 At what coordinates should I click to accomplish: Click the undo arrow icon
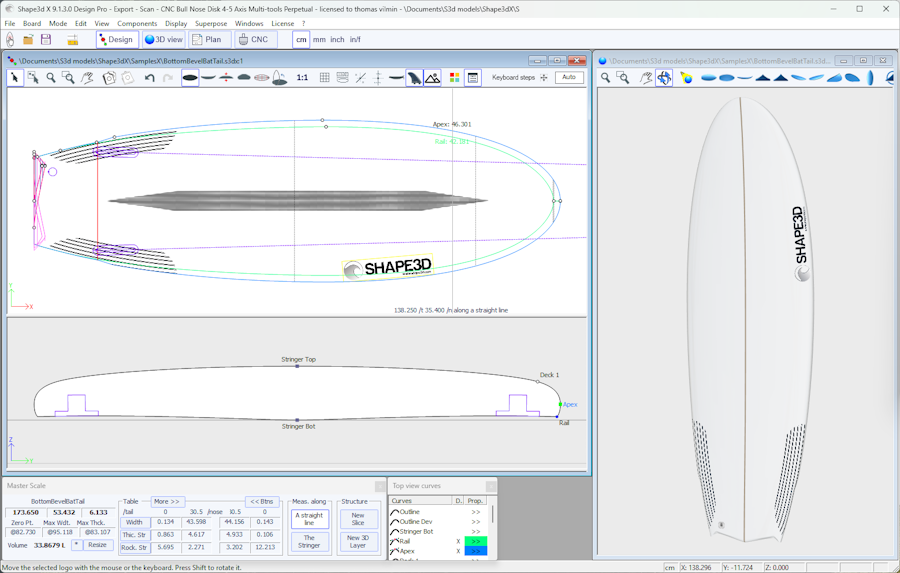click(x=150, y=78)
